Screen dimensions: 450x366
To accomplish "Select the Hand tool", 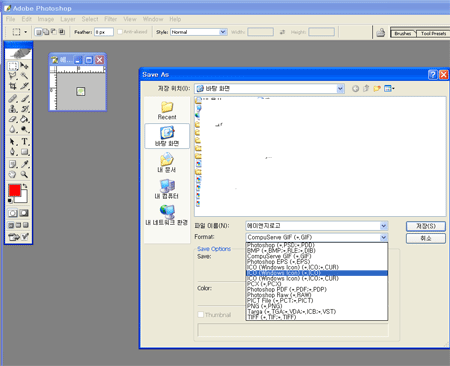I will [13, 174].
